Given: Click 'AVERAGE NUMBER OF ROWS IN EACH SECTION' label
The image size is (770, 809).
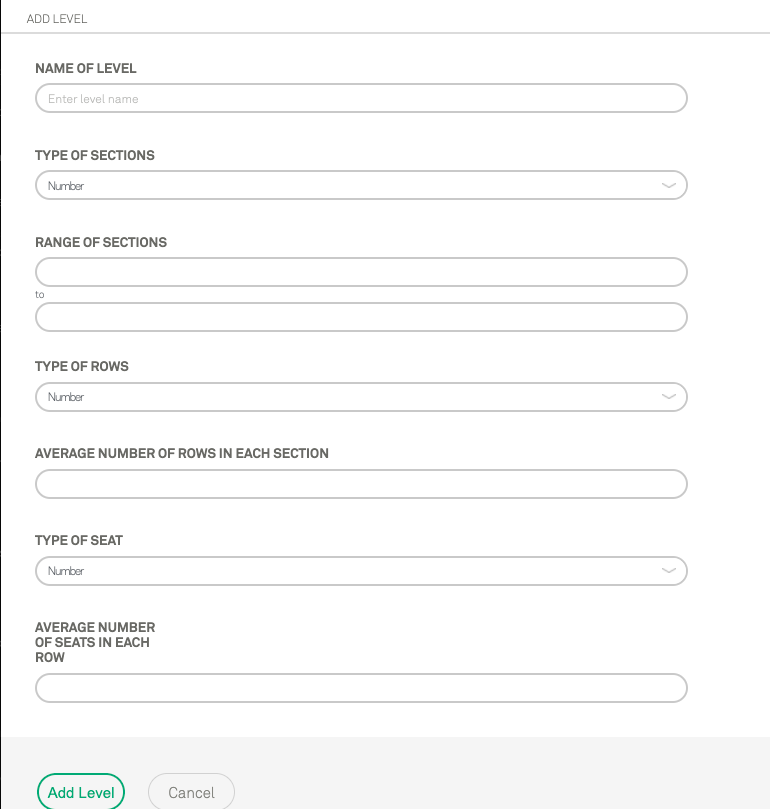Looking at the screenshot, I should click(182, 453).
